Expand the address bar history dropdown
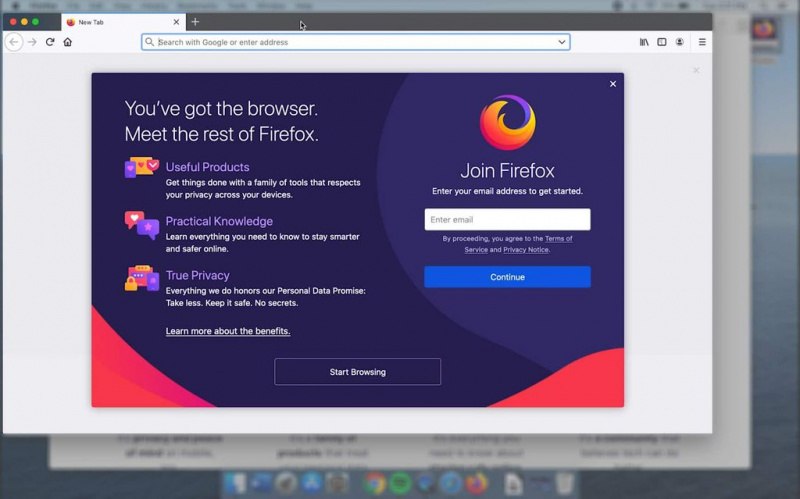Image resolution: width=800 pixels, height=499 pixels. pyautogui.click(x=562, y=42)
